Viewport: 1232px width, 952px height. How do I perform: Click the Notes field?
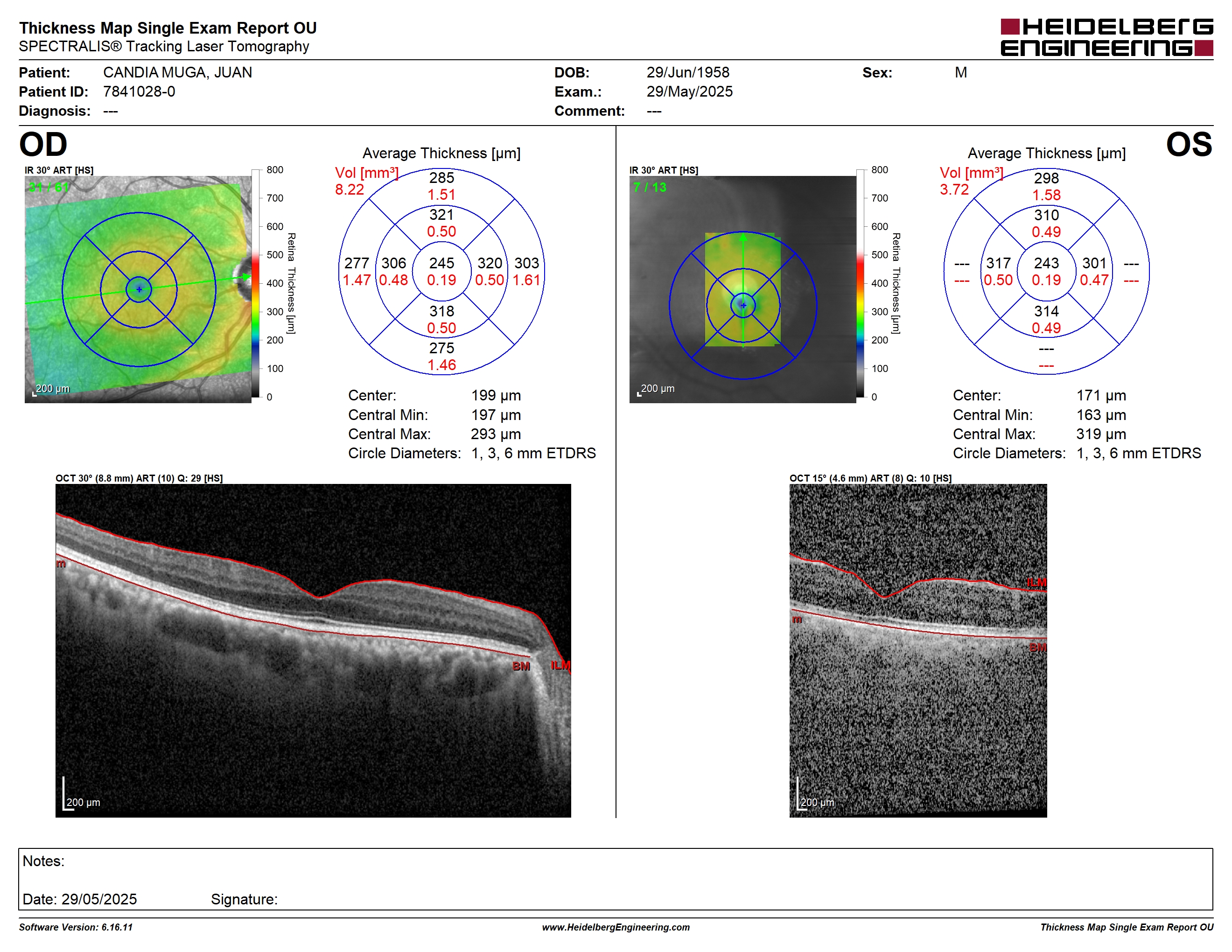616,879
